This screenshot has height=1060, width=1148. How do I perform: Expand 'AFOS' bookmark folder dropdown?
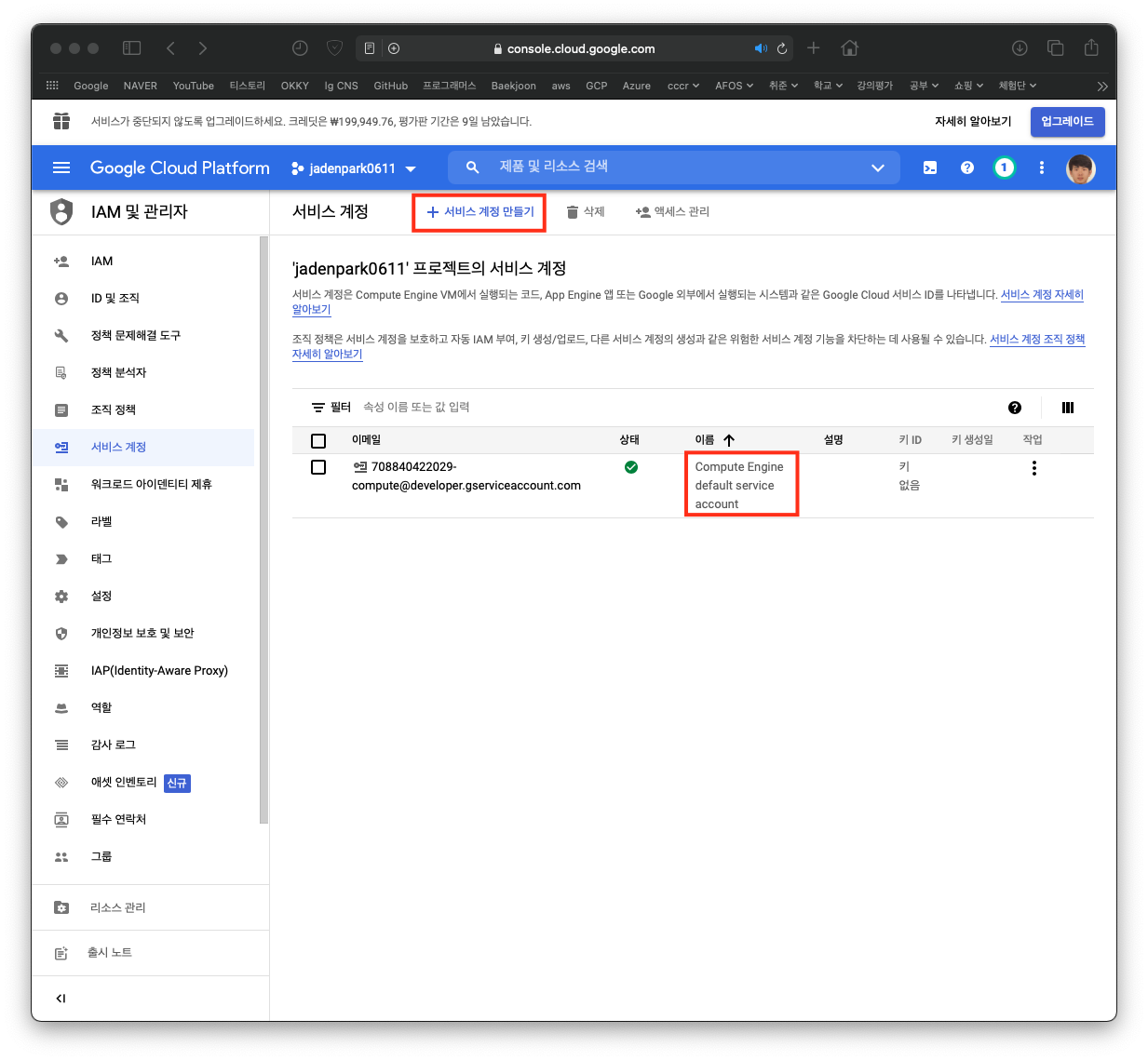pyautogui.click(x=735, y=86)
